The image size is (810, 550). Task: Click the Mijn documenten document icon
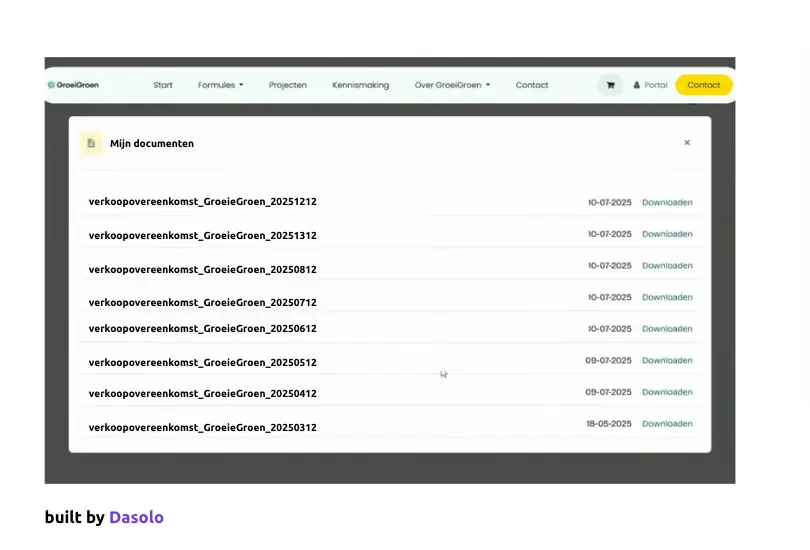91,143
